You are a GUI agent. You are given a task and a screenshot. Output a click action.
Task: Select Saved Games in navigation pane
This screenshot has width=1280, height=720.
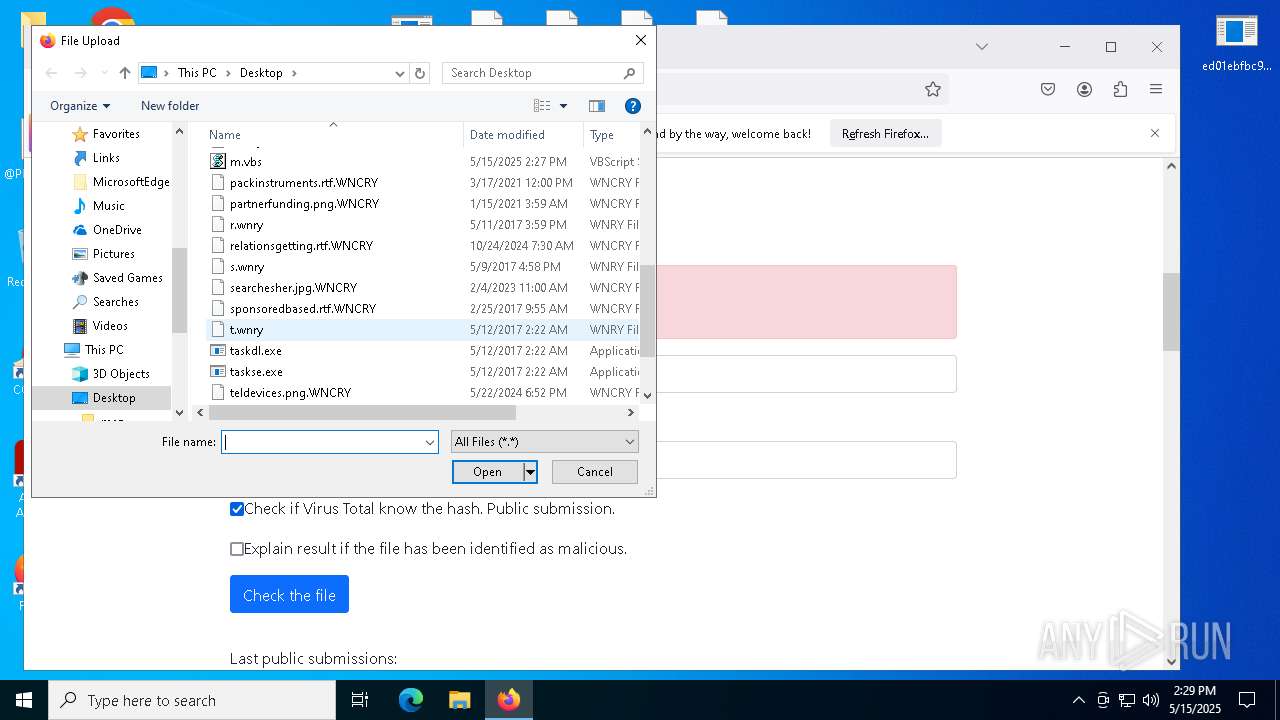tap(128, 278)
